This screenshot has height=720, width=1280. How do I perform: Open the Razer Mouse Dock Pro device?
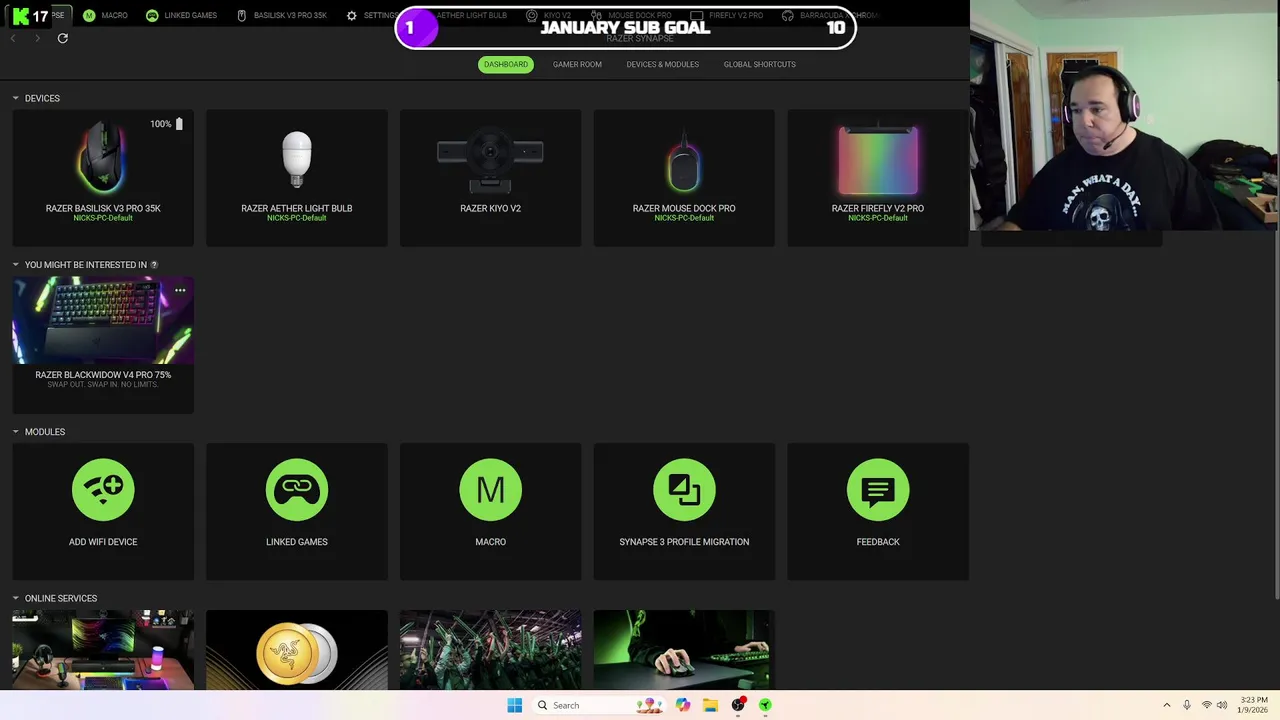[x=684, y=177]
